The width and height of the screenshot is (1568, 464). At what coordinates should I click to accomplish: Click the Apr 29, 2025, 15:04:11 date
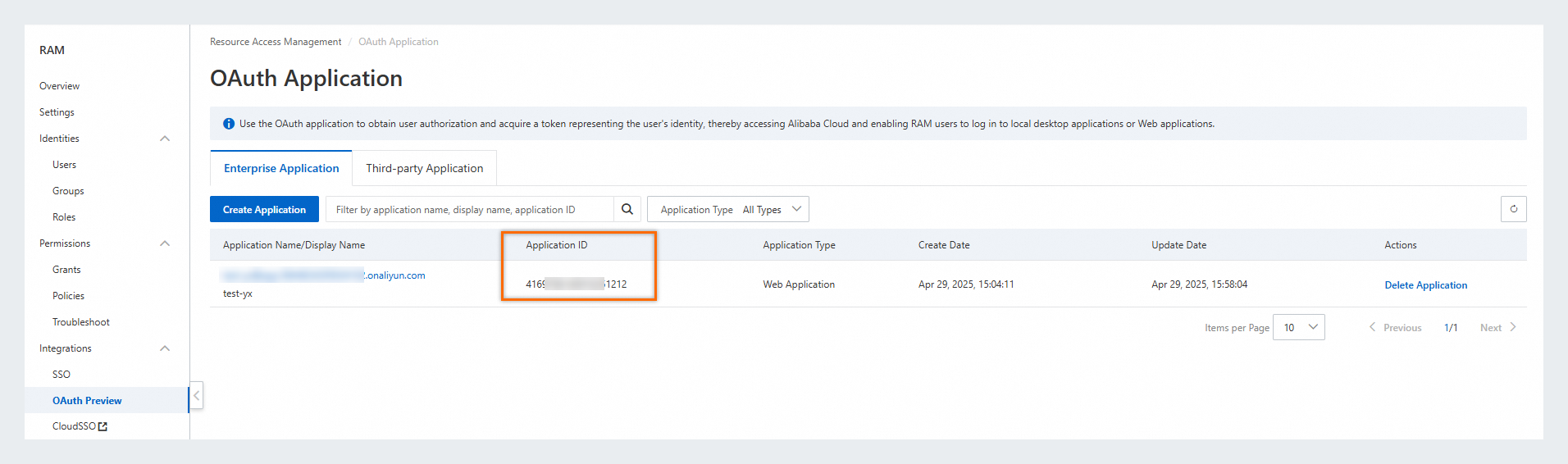pyautogui.click(x=966, y=284)
